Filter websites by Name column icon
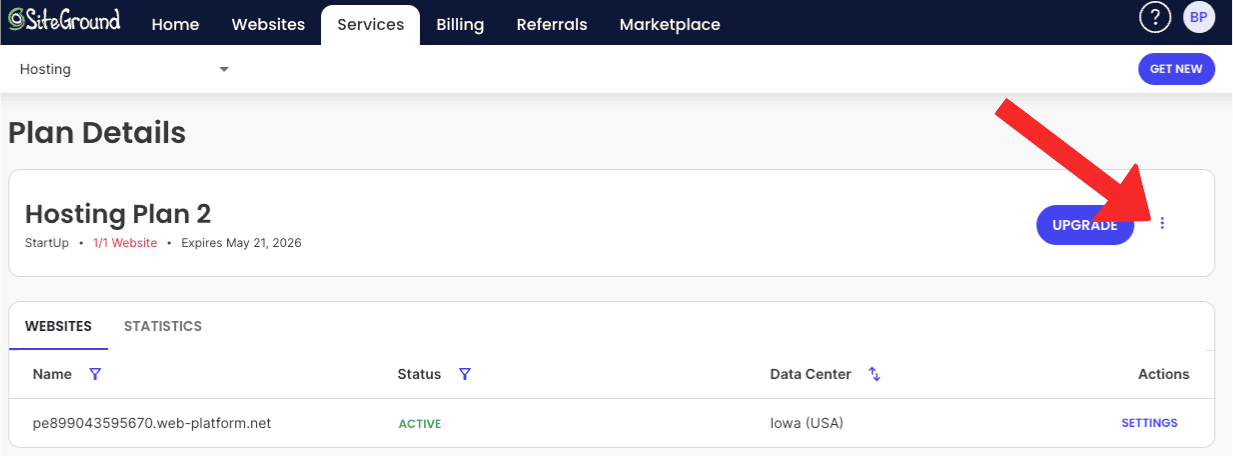This screenshot has width=1233, height=456. pos(95,374)
